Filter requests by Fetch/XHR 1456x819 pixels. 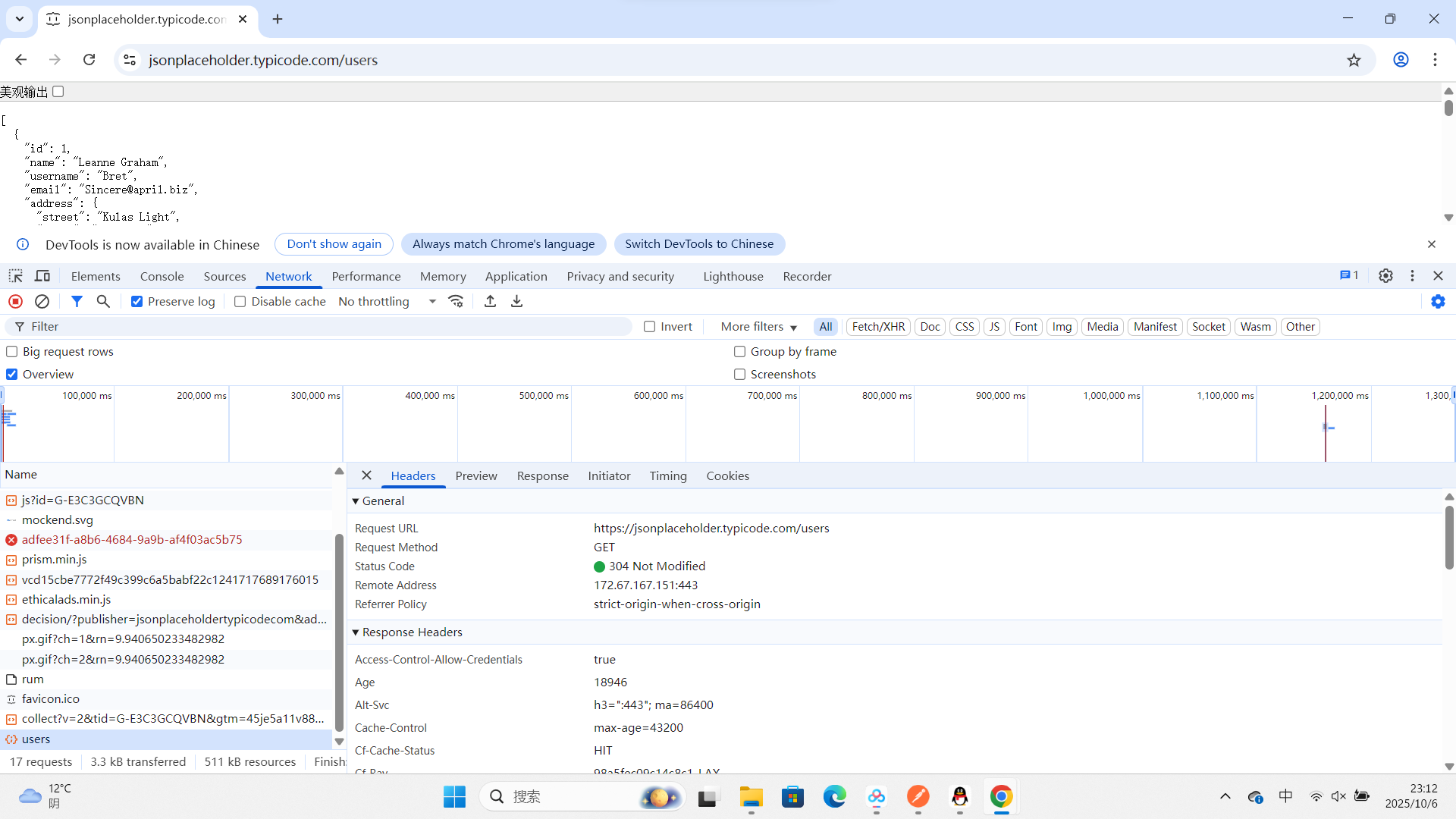tap(877, 326)
